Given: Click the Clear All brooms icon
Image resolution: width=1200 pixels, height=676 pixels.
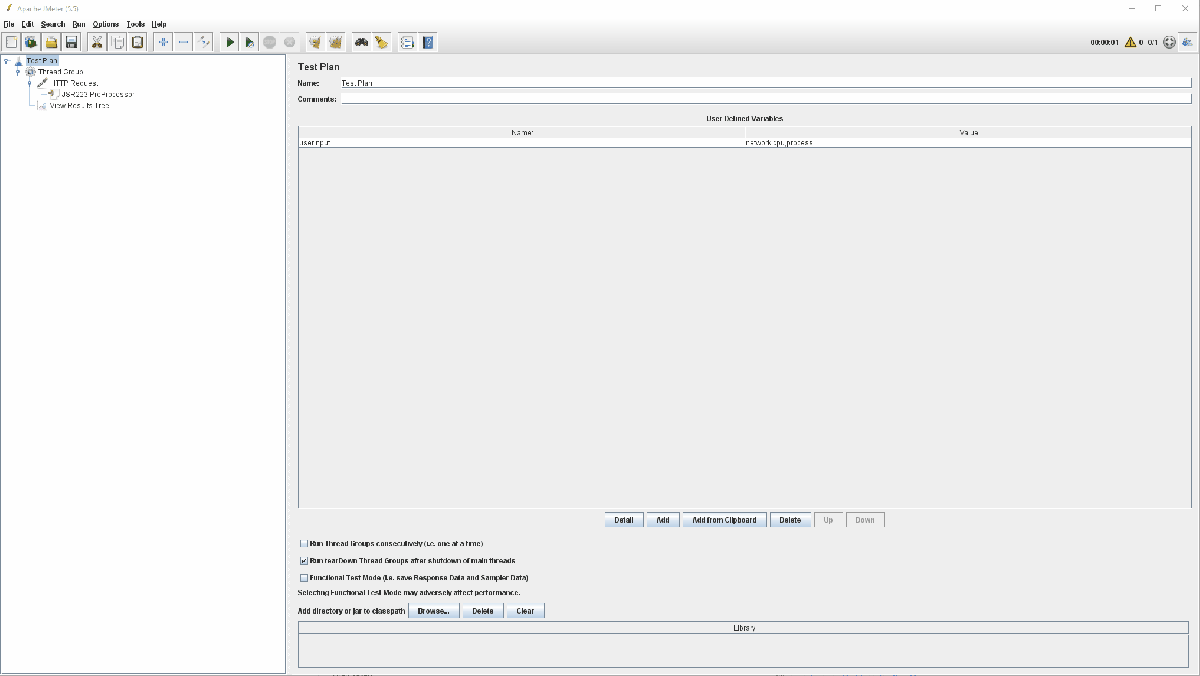Looking at the screenshot, I should (336, 42).
